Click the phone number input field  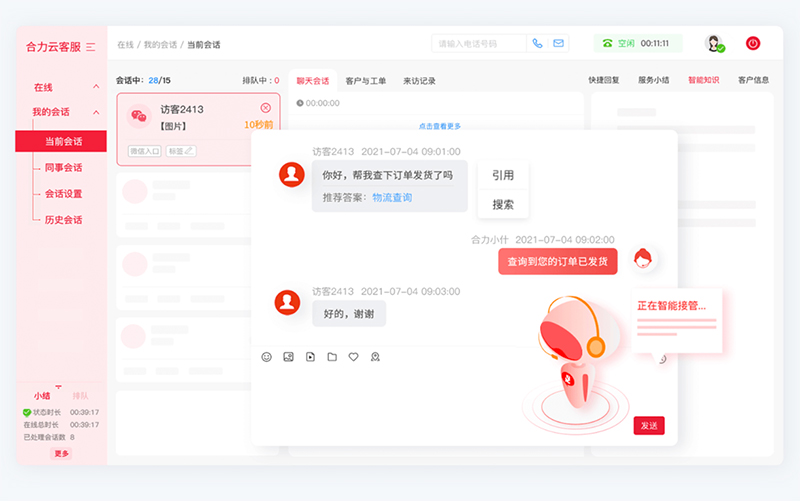tap(478, 44)
